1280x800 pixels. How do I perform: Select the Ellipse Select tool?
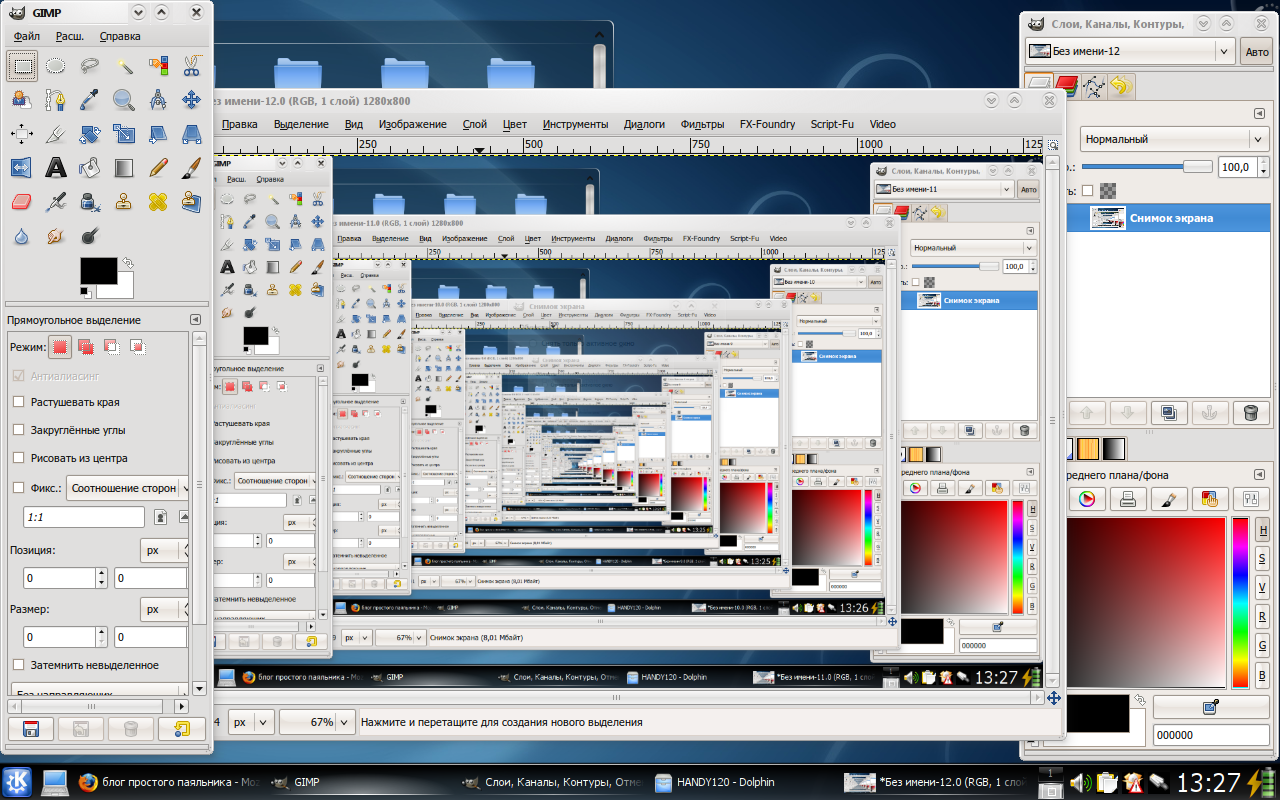pos(56,66)
